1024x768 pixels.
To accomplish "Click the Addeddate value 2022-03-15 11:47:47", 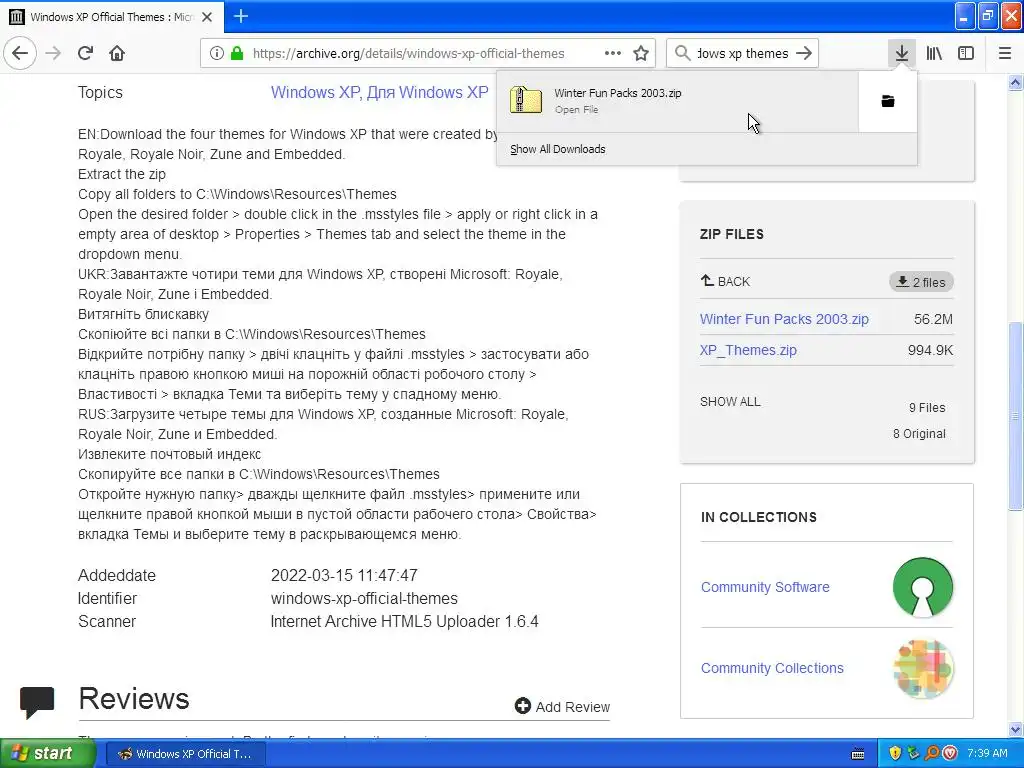I will pyautogui.click(x=344, y=575).
